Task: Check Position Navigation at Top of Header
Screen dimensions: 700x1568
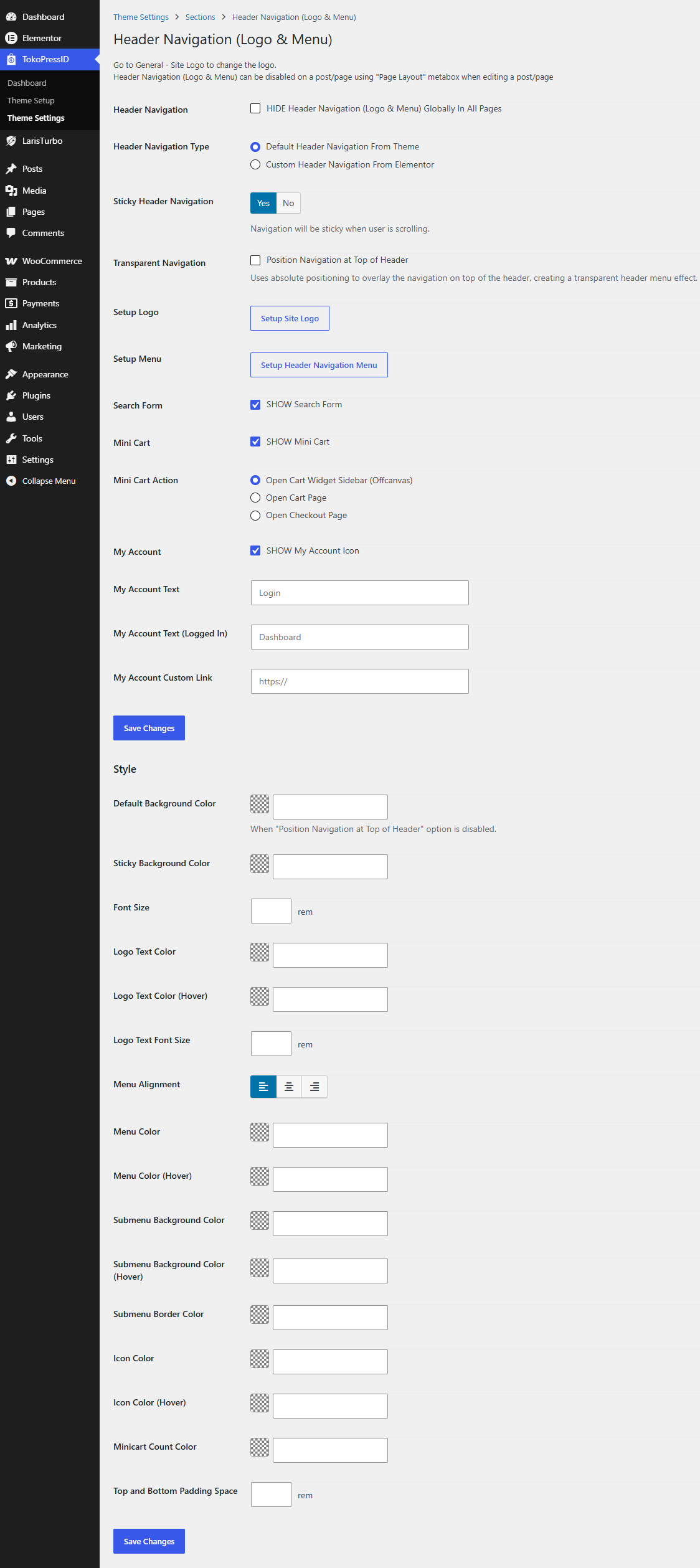Action: (x=255, y=260)
